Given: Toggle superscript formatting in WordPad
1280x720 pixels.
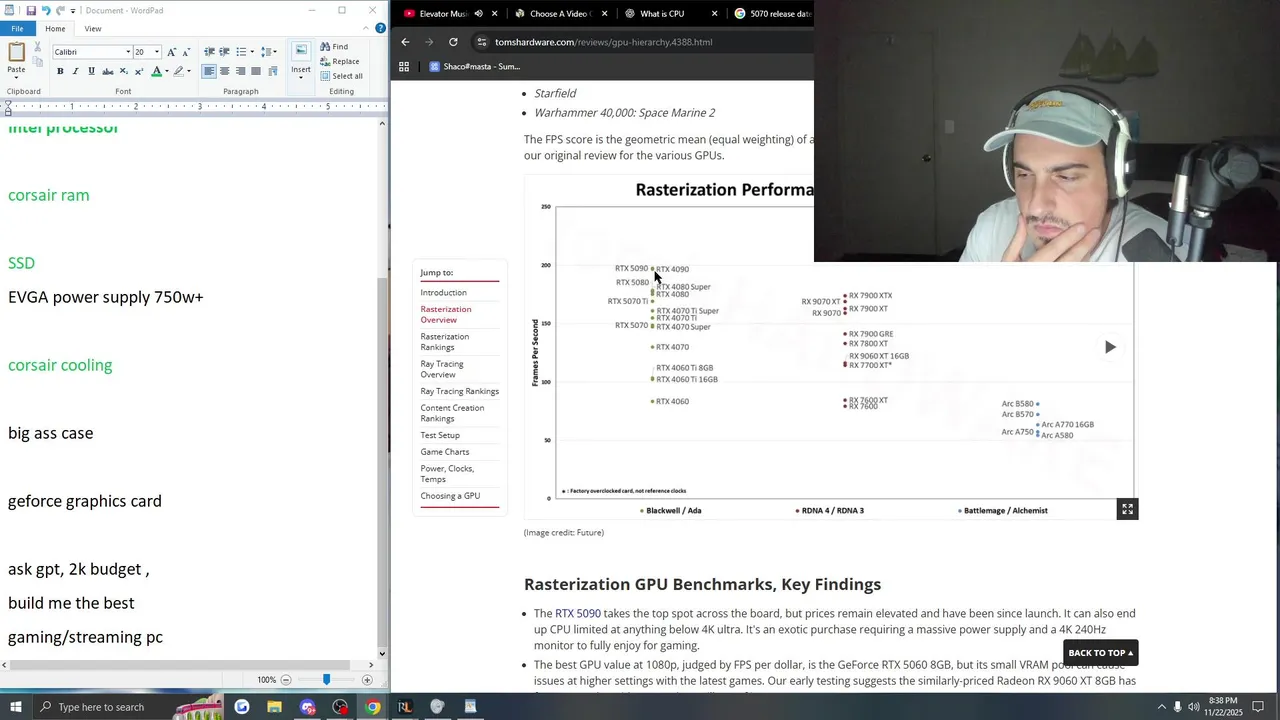Looking at the screenshot, I should pyautogui.click(x=139, y=71).
